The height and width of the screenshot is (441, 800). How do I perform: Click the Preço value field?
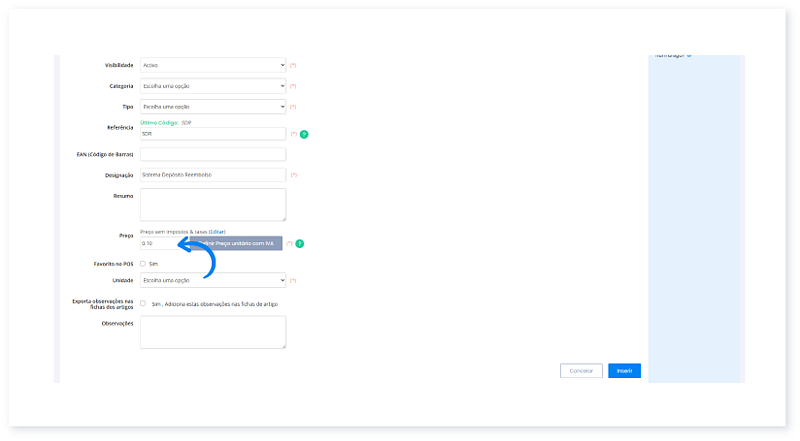click(x=158, y=243)
